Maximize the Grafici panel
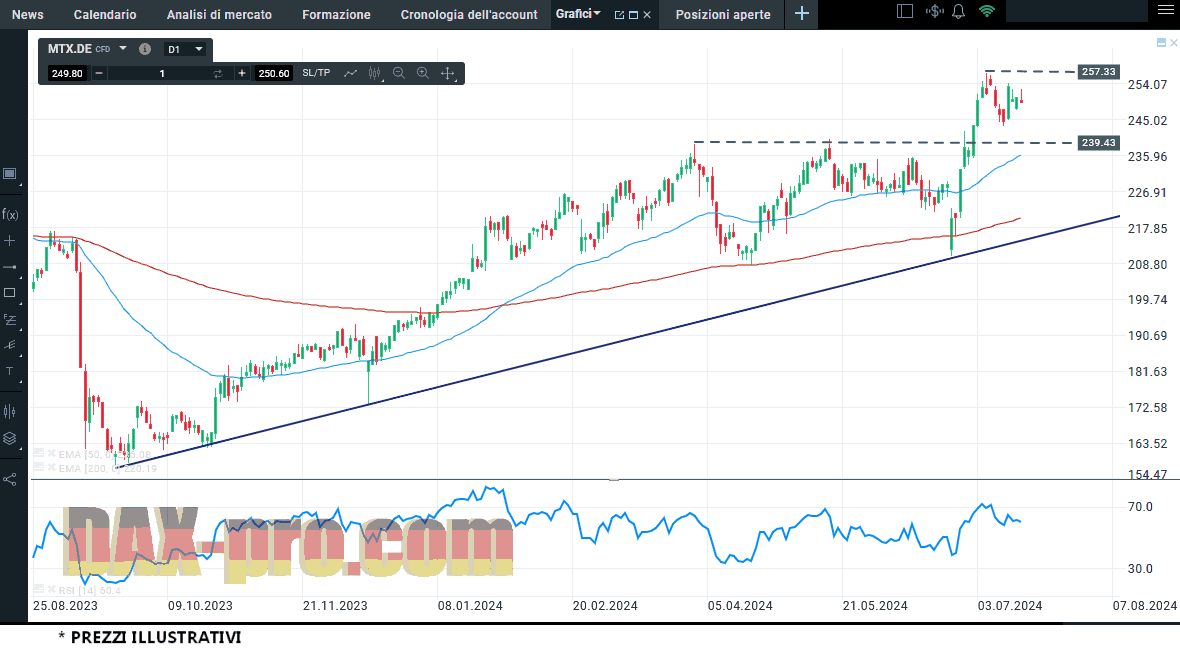Image resolution: width=1180 pixels, height=648 pixels. click(x=634, y=15)
